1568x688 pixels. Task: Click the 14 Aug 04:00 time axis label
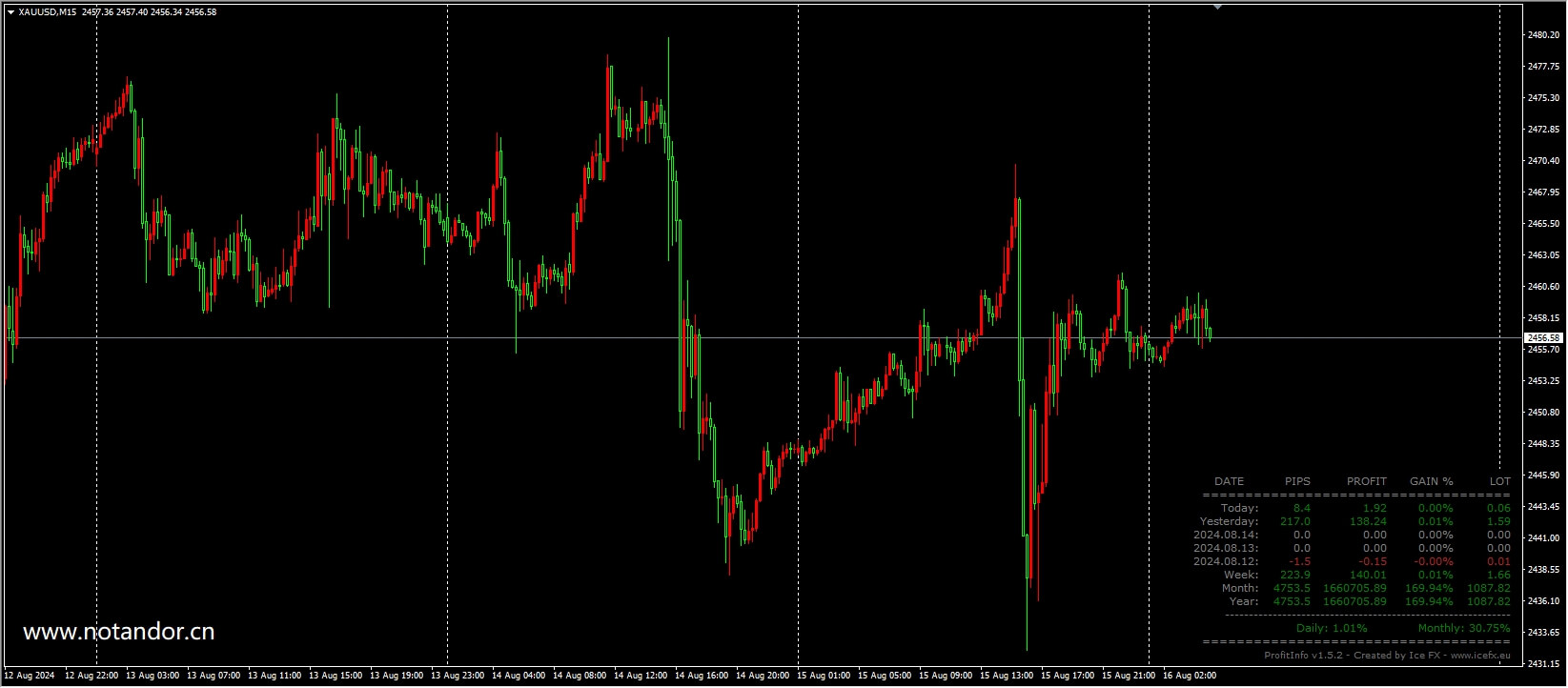519,676
